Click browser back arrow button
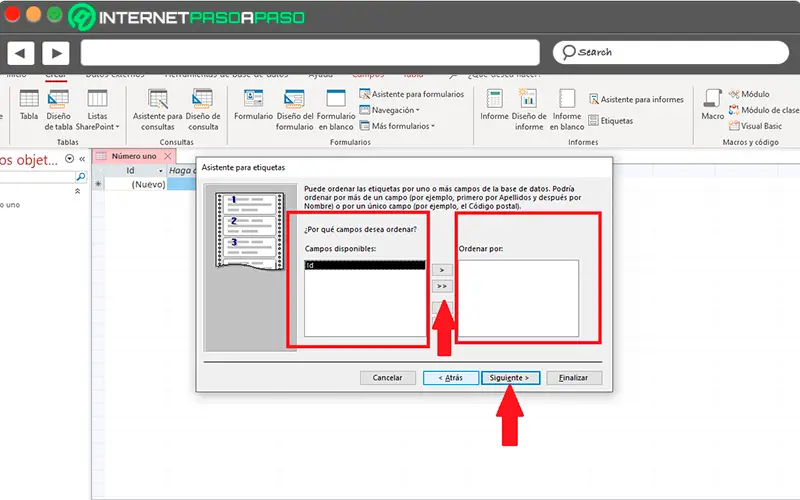The image size is (800, 500). click(20, 53)
